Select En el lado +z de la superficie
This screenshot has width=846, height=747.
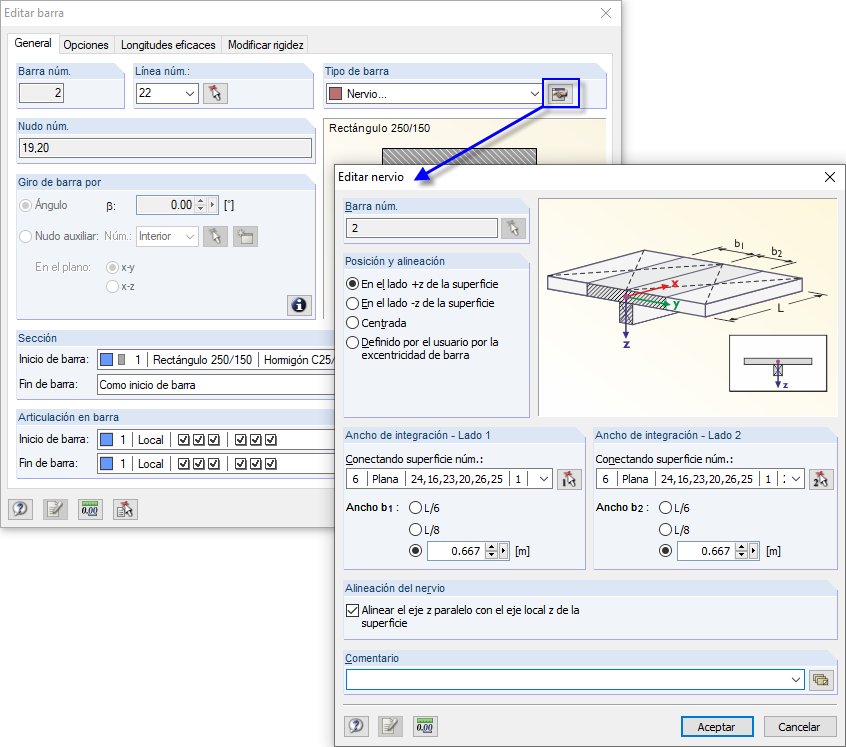[352, 284]
